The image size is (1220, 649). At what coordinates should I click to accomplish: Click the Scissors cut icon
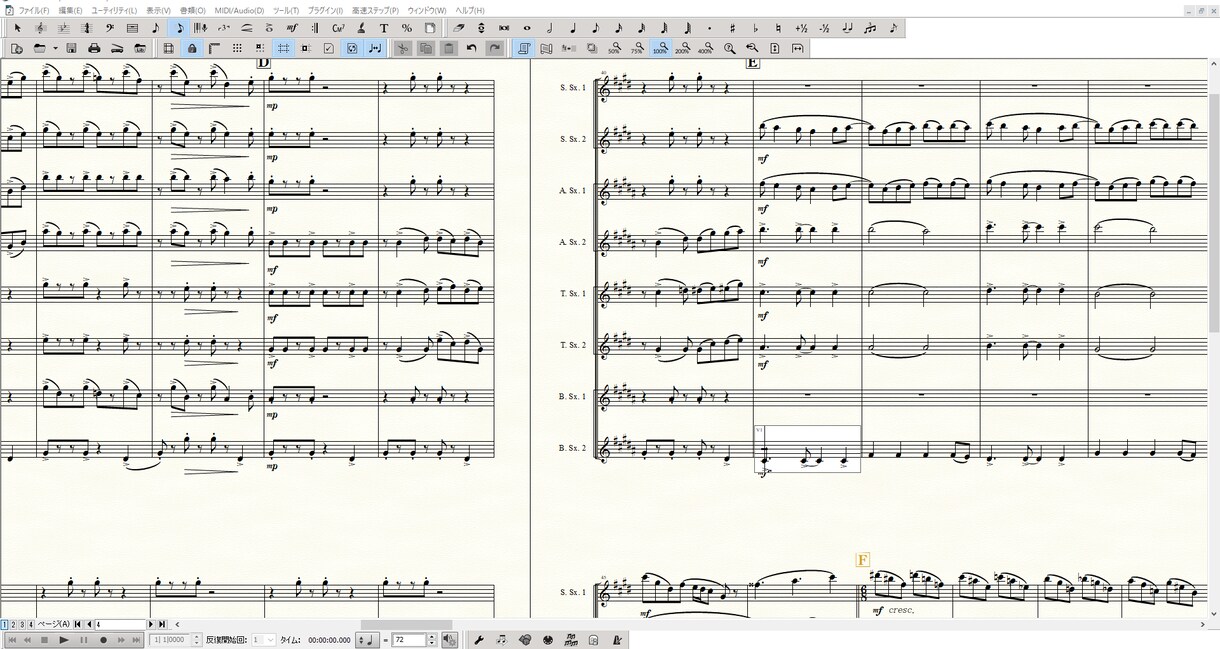[x=403, y=48]
